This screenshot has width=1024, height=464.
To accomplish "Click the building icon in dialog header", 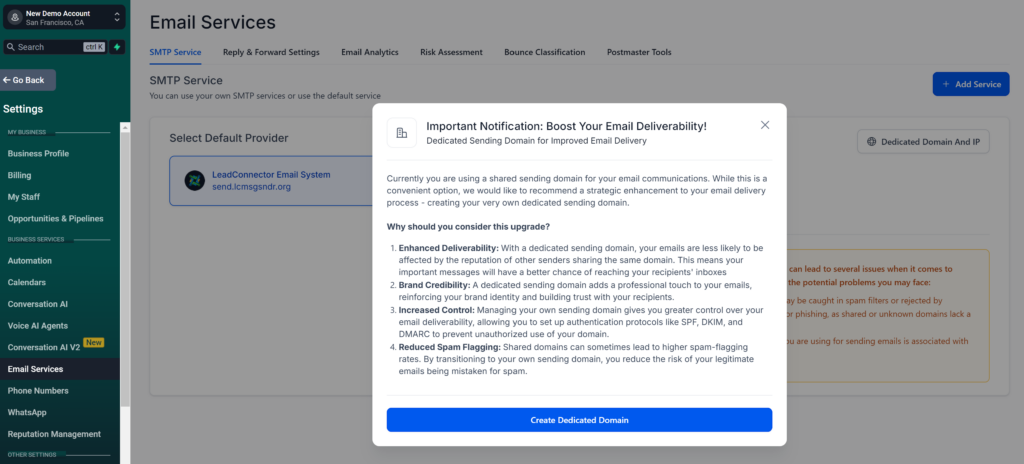I will coord(402,133).
